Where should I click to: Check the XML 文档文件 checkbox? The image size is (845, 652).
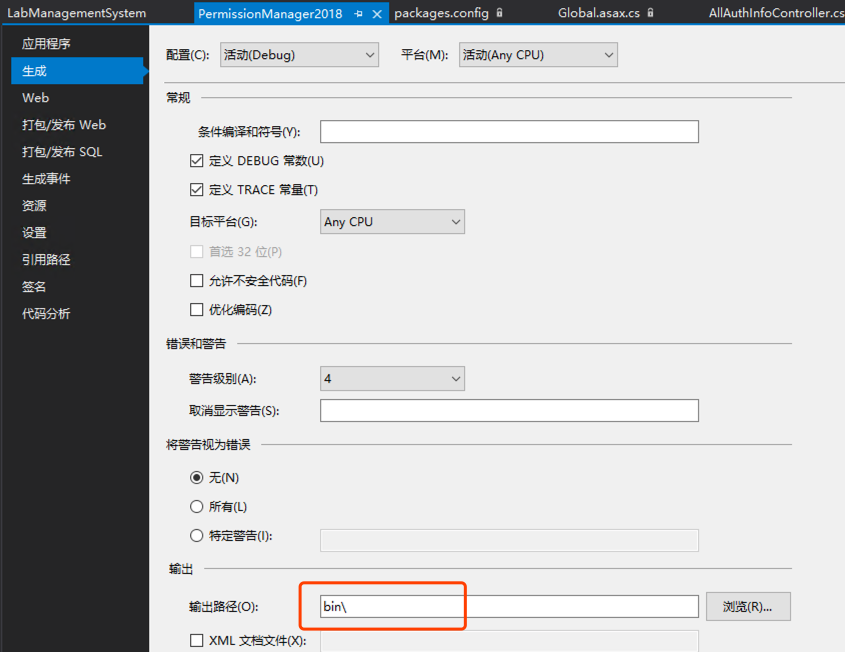(197, 640)
